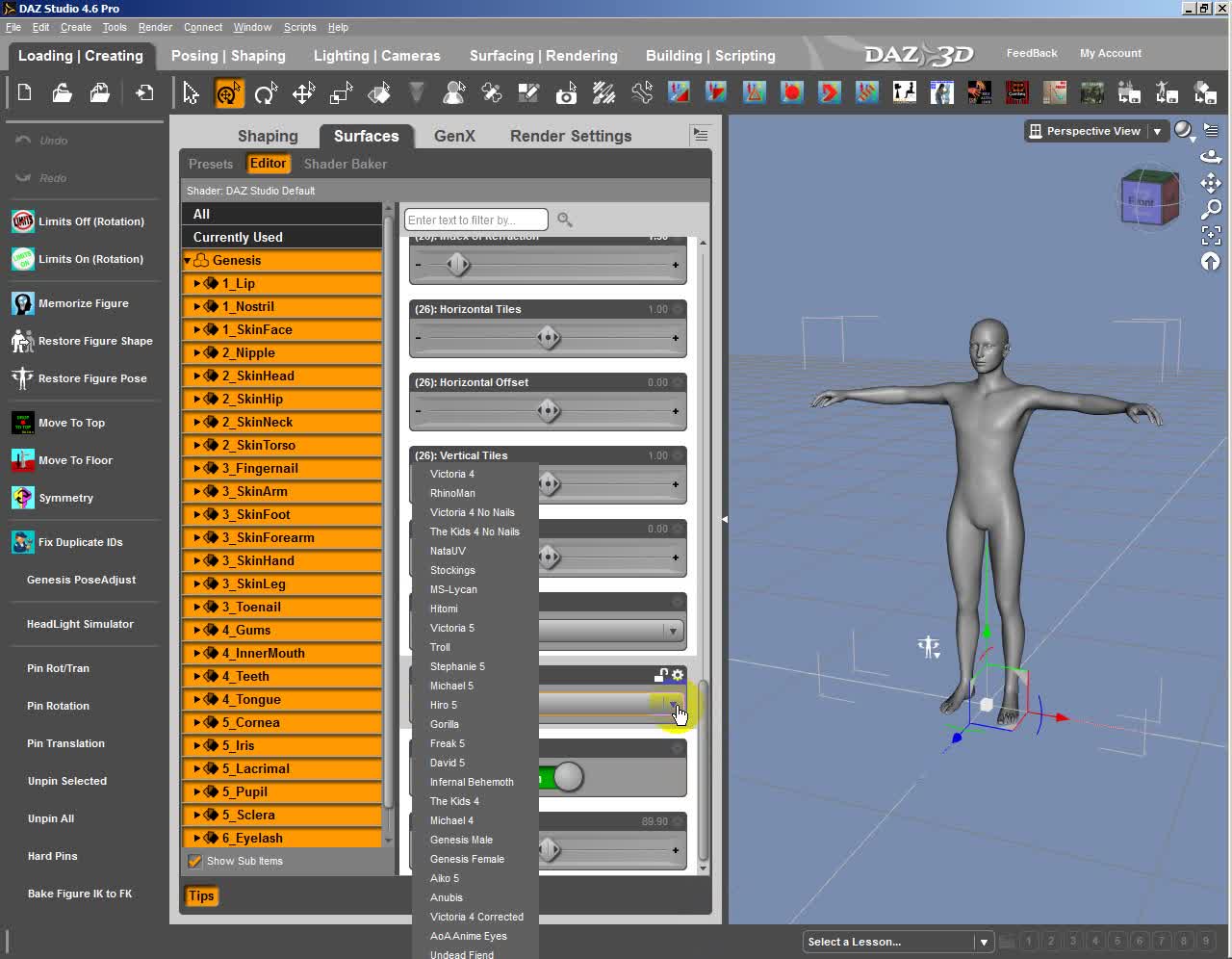Screen dimensions: 1232x959
Task: Click the Render camera icon
Action: [x=566, y=93]
